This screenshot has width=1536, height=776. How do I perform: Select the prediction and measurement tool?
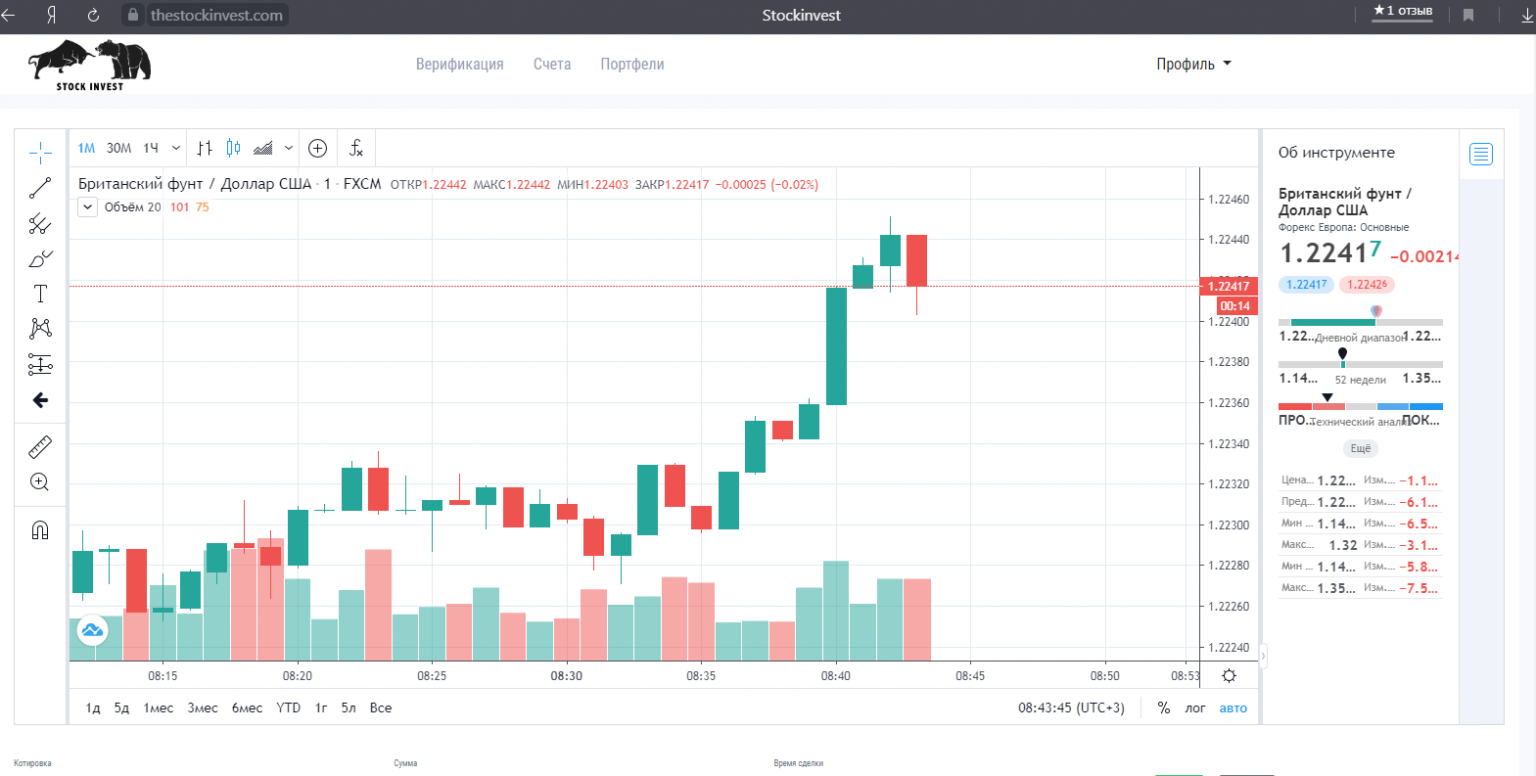(40, 364)
